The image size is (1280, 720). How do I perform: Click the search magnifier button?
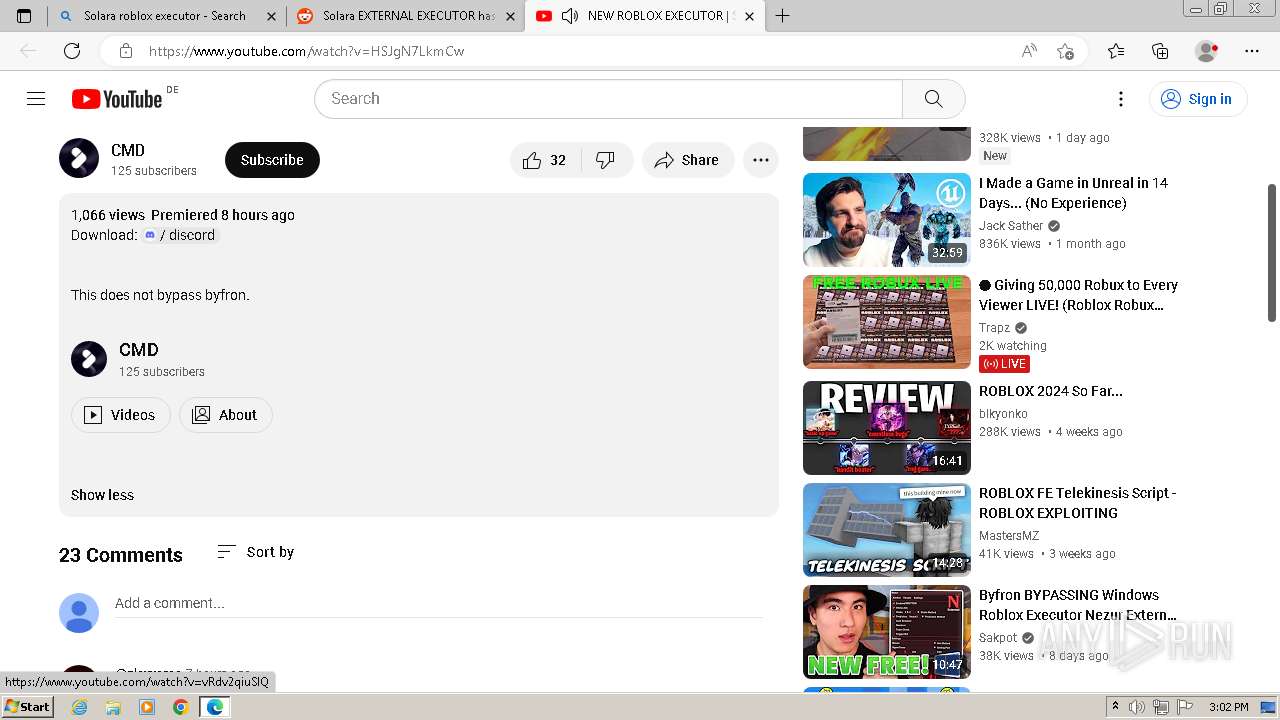pyautogui.click(x=933, y=98)
